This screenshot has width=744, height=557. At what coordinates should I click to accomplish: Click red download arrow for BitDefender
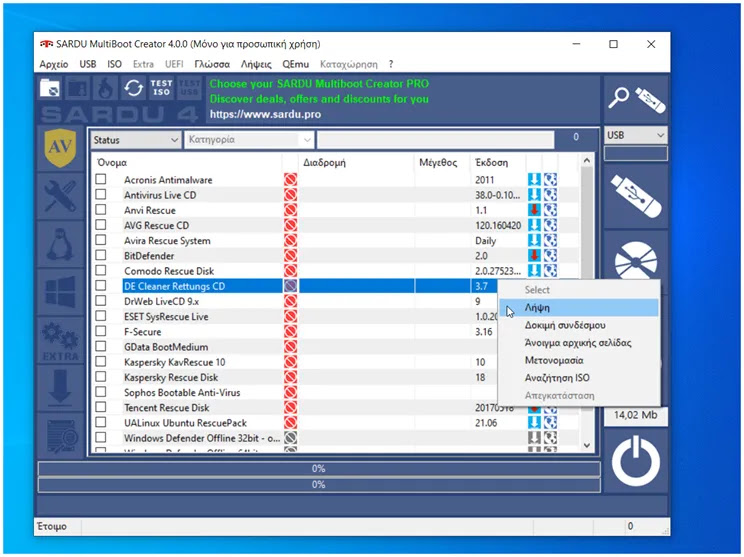point(534,255)
